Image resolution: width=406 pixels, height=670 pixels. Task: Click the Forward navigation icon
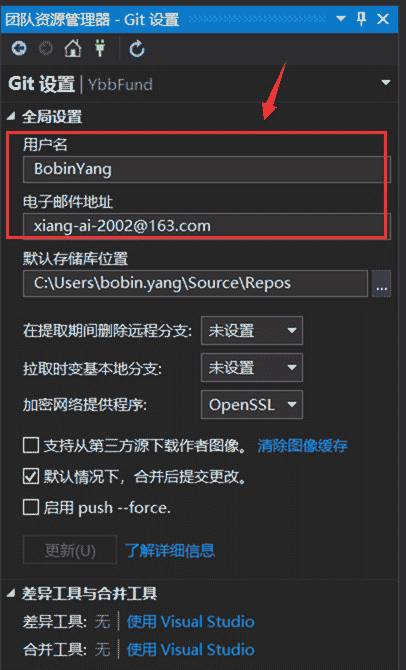(46, 48)
